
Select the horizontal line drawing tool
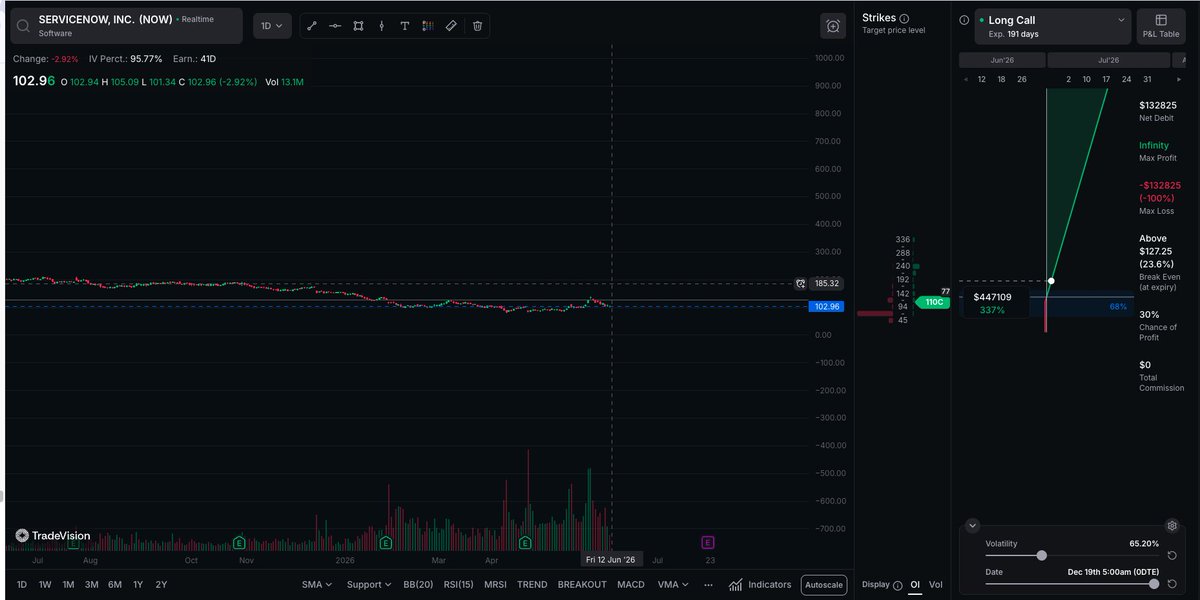(335, 26)
